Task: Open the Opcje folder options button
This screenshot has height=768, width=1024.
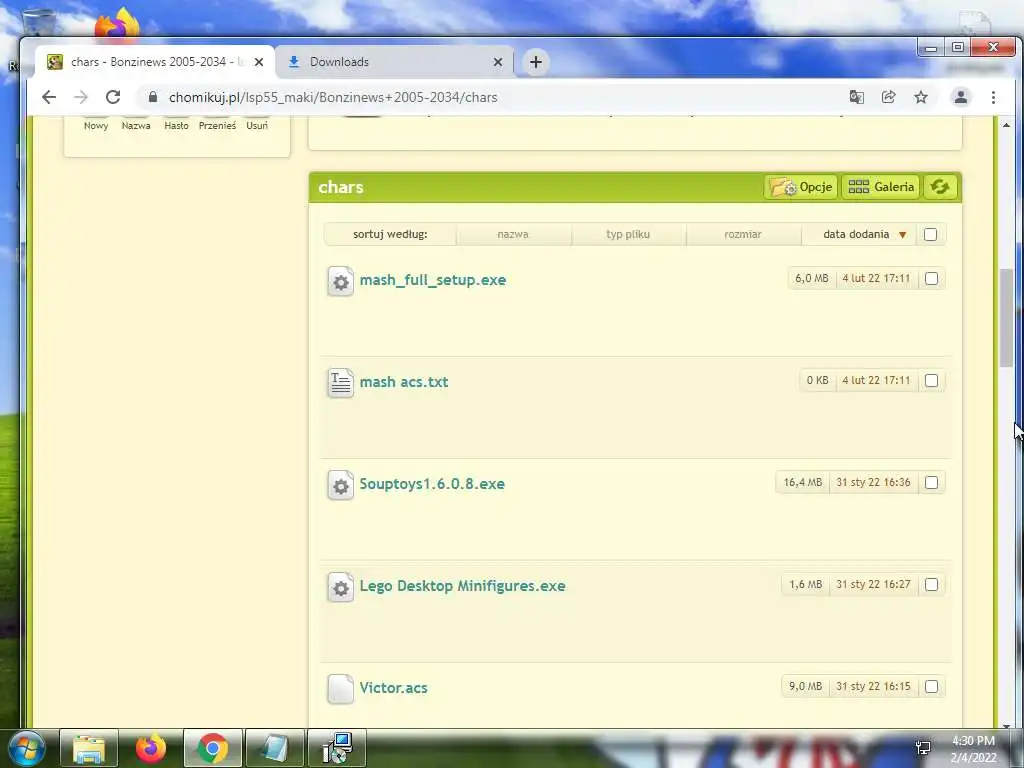Action: [x=801, y=187]
